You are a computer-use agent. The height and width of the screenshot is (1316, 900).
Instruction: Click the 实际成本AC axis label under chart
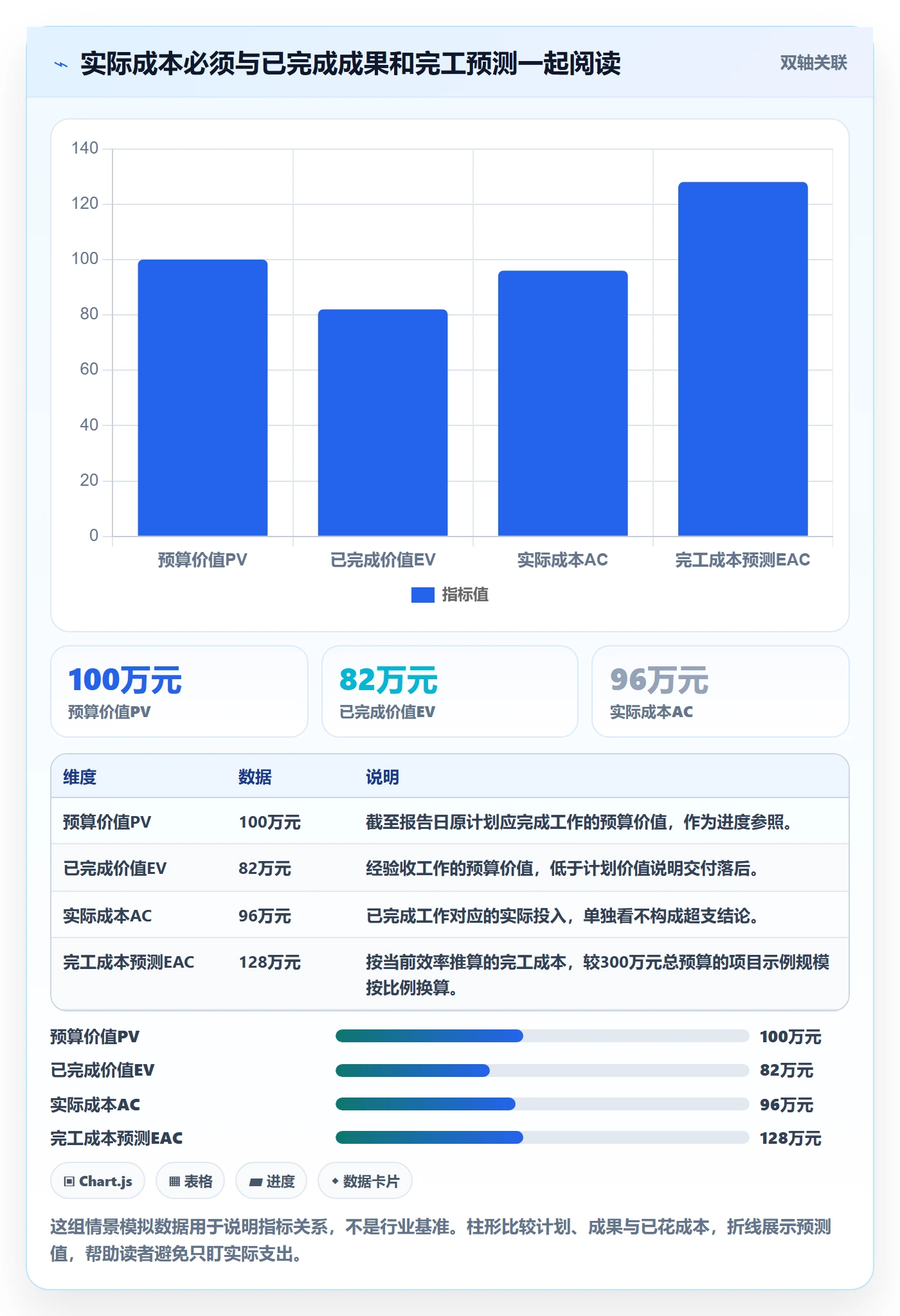[x=562, y=560]
